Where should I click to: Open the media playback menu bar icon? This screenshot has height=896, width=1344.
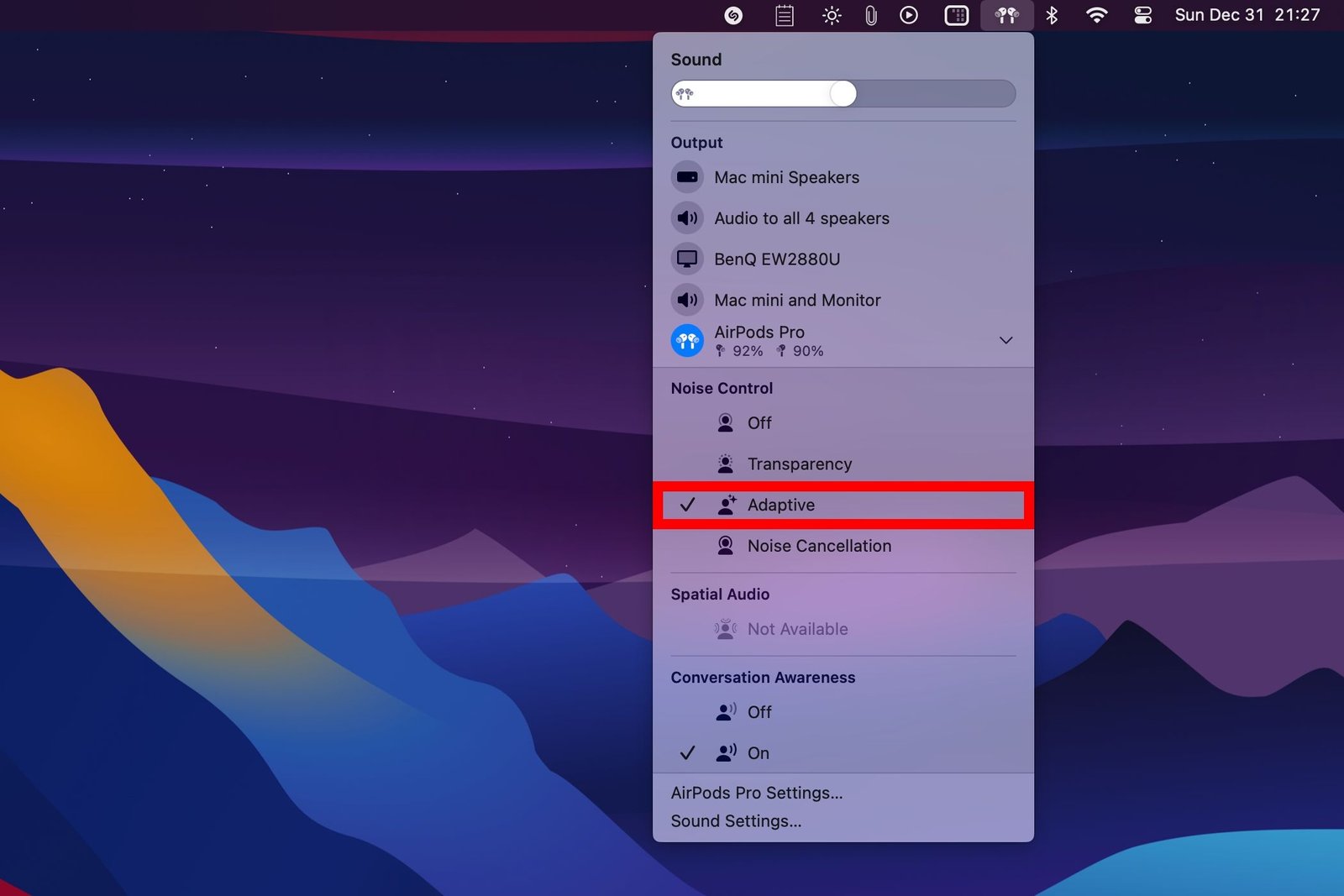click(x=908, y=15)
